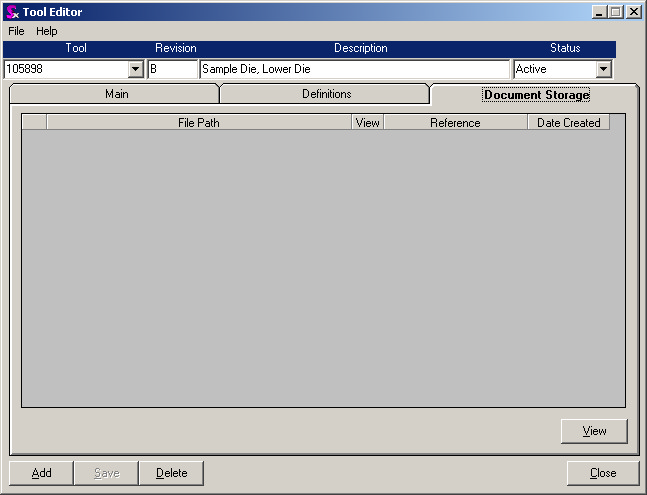Minimize the Tool Editor window
The image size is (647, 495).
pos(598,12)
